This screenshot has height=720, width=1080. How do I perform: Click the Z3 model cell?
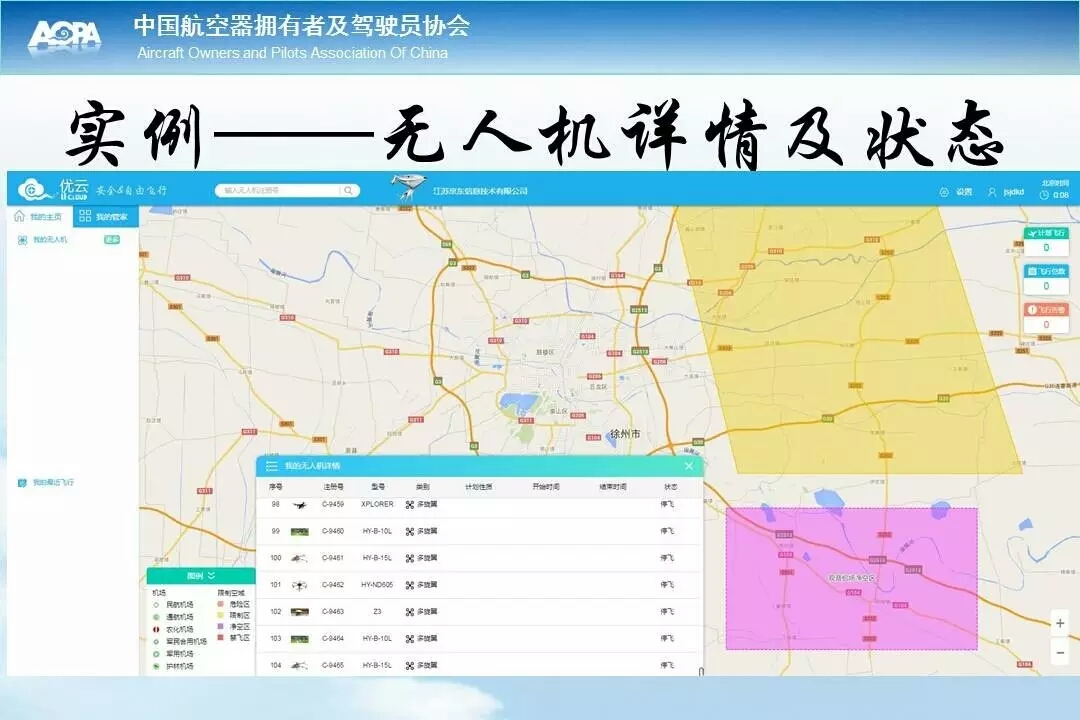pos(377,612)
